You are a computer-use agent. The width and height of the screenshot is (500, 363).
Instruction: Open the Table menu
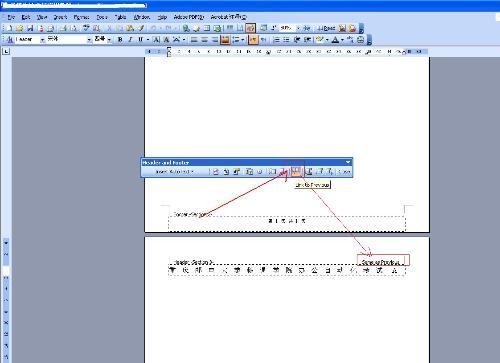pyautogui.click(x=120, y=17)
